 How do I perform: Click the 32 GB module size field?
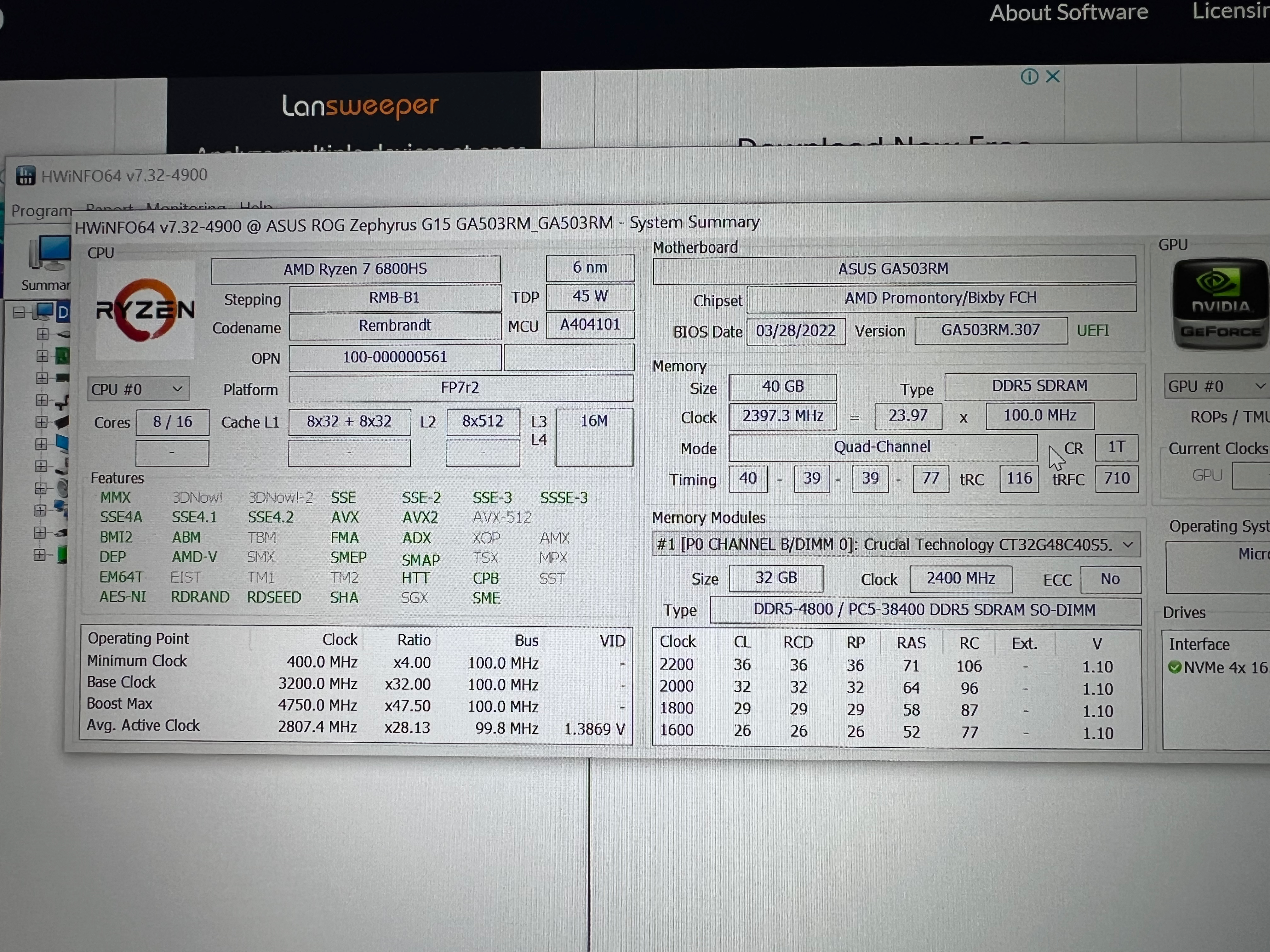776,578
